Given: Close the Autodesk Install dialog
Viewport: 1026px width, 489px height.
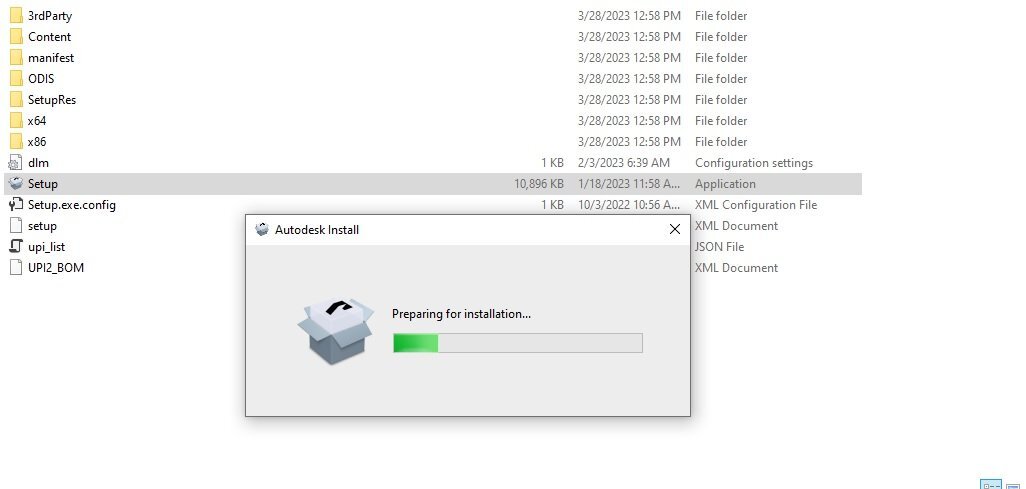Looking at the screenshot, I should coord(675,229).
